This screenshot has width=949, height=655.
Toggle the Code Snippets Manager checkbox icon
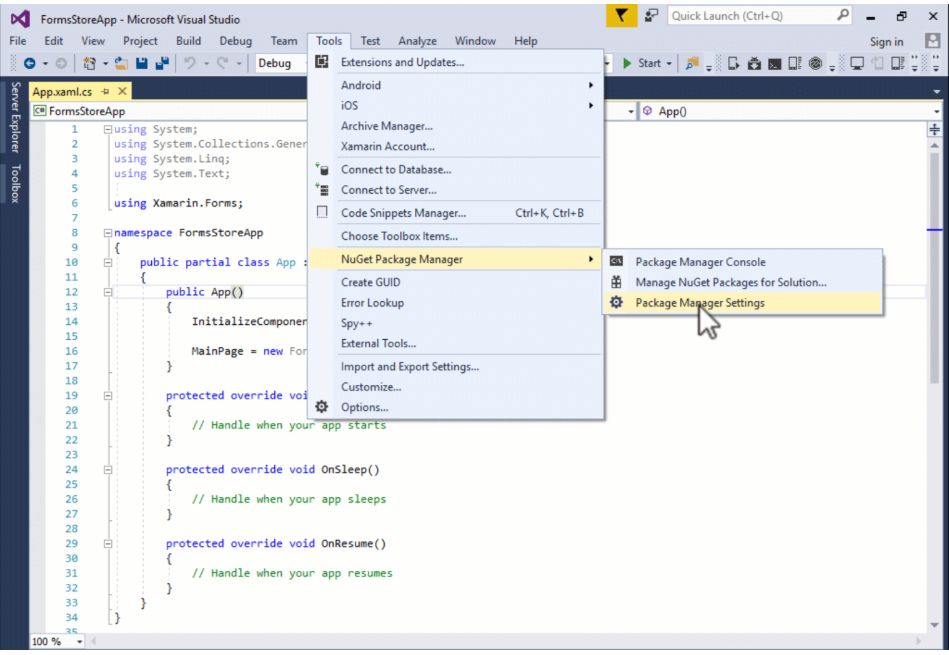322,212
